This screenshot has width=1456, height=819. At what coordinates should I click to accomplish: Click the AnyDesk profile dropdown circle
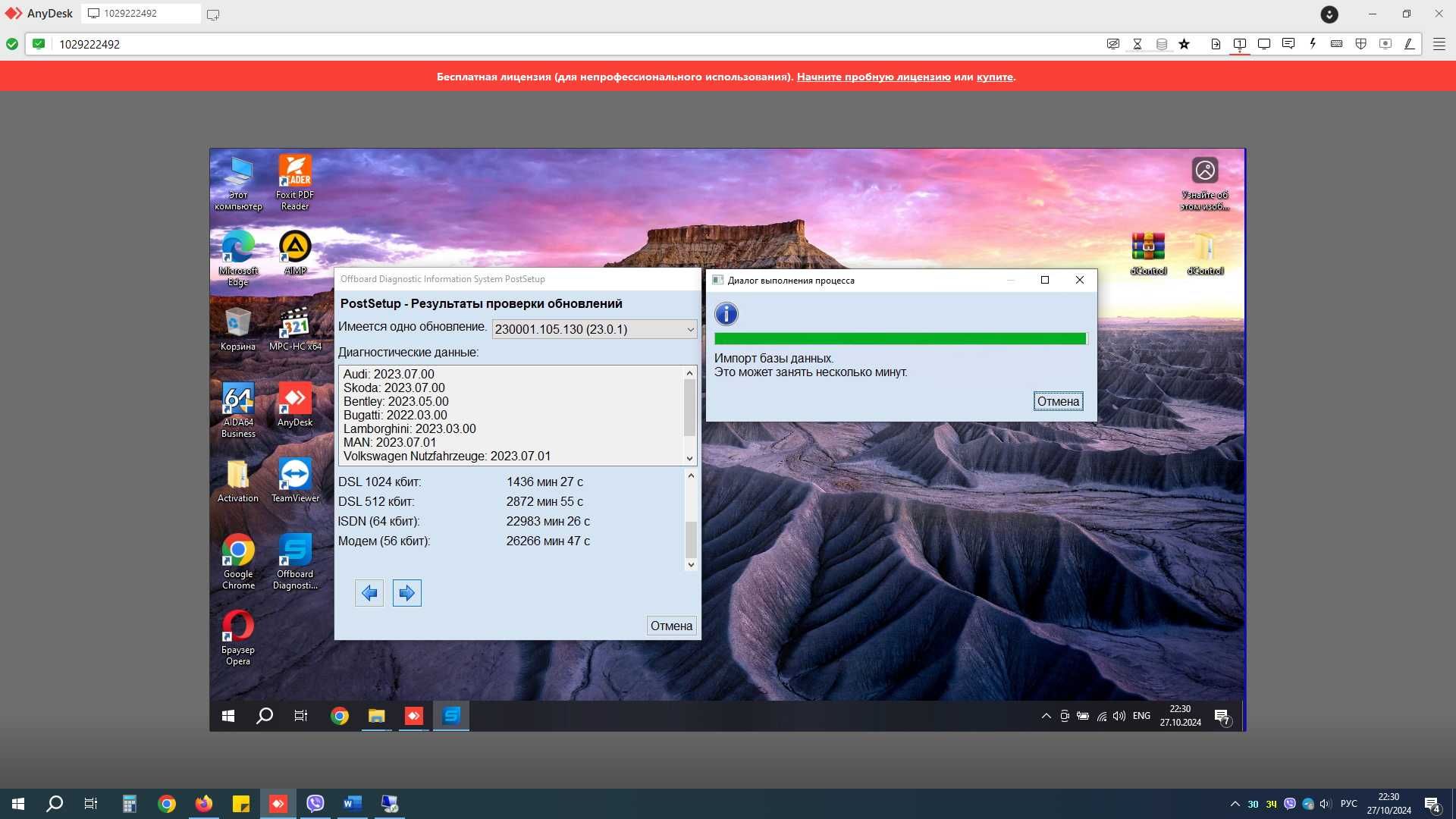[x=1329, y=14]
